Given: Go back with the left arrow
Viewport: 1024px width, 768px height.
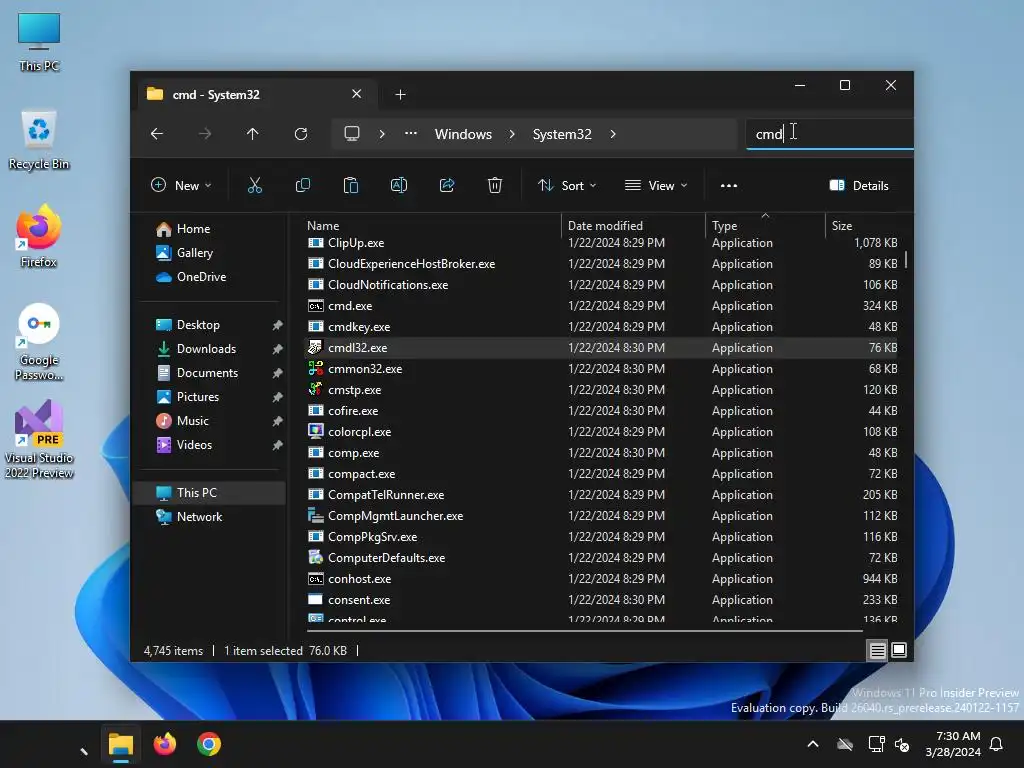Looking at the screenshot, I should coord(157,134).
